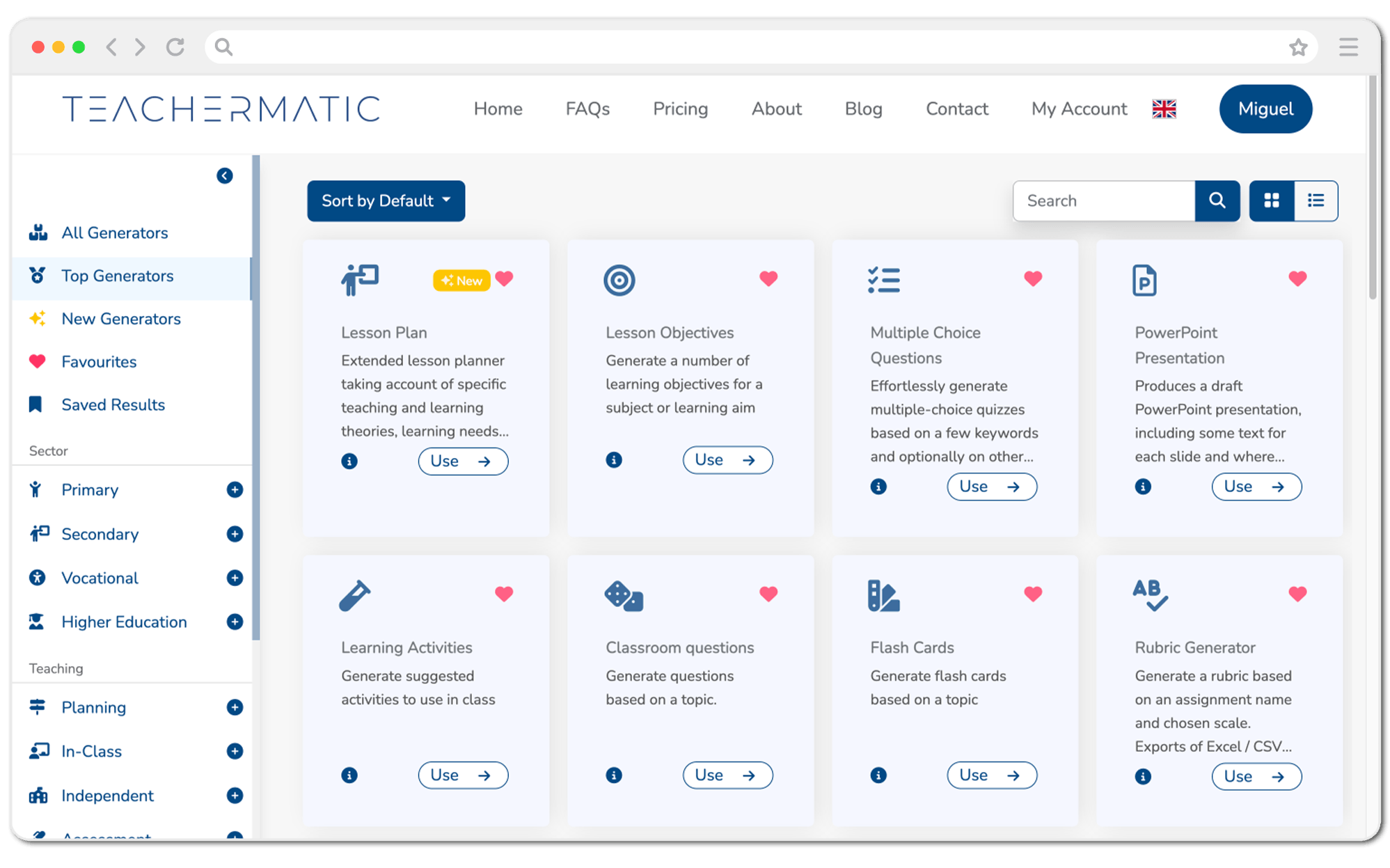Viewport: 1390px width, 868px height.
Task: Click the grid view icon
Action: [x=1272, y=200]
